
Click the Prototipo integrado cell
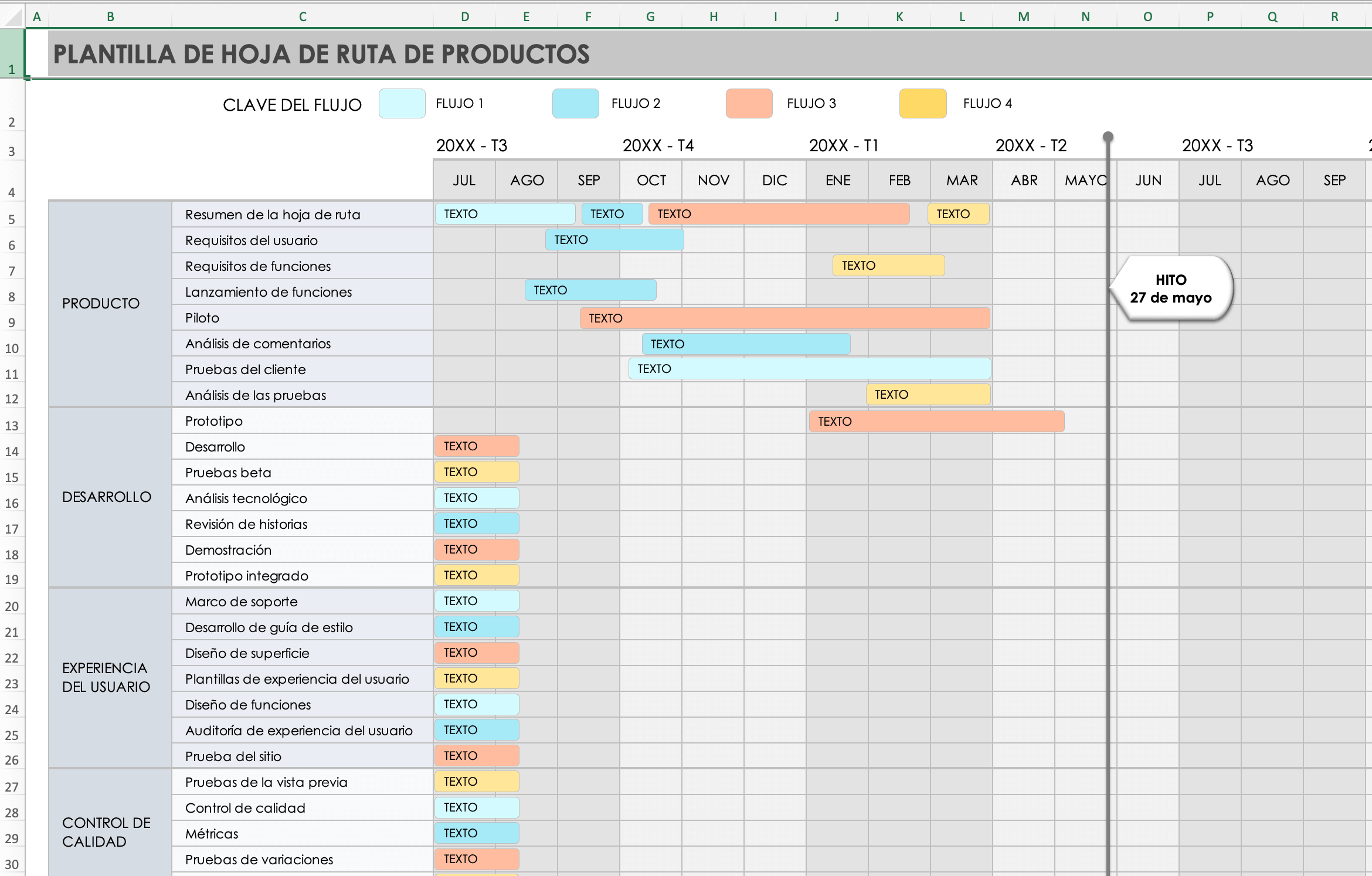[x=303, y=576]
